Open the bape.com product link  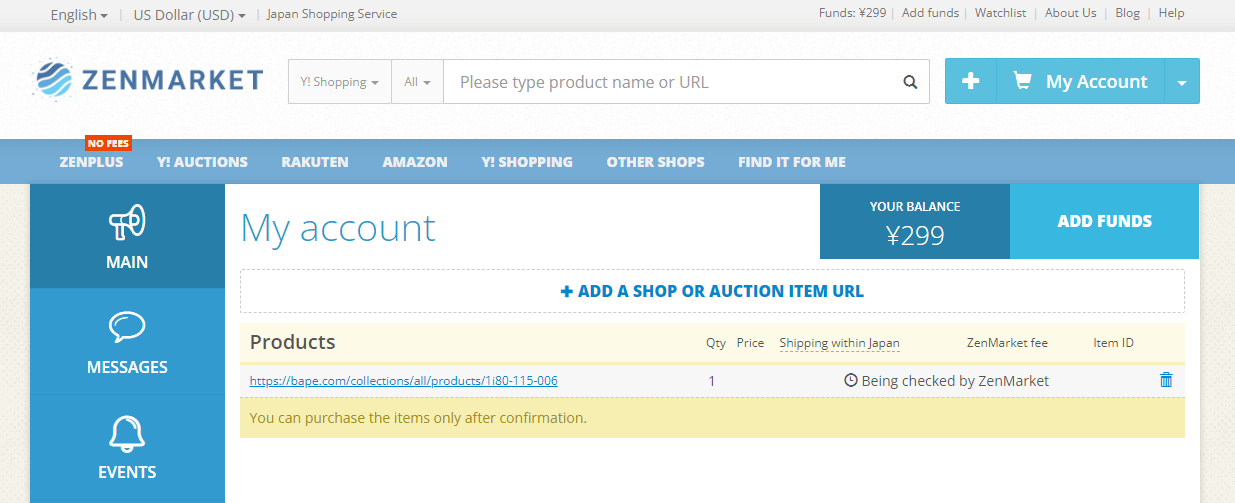pos(403,381)
